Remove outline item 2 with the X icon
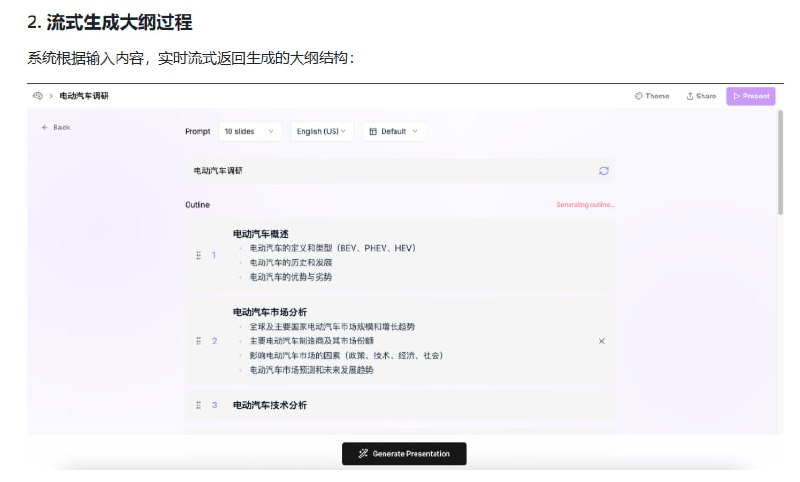800x482 pixels. (601, 341)
